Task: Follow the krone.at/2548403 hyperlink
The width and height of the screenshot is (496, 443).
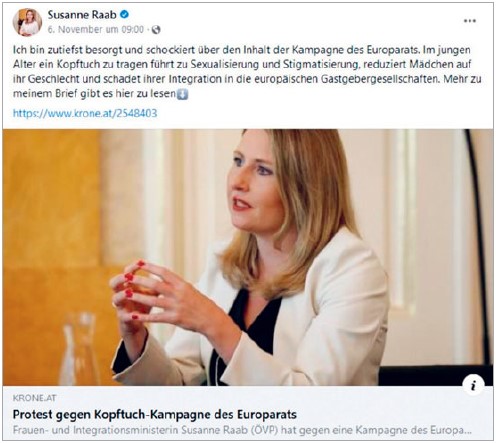Action: 85,113
